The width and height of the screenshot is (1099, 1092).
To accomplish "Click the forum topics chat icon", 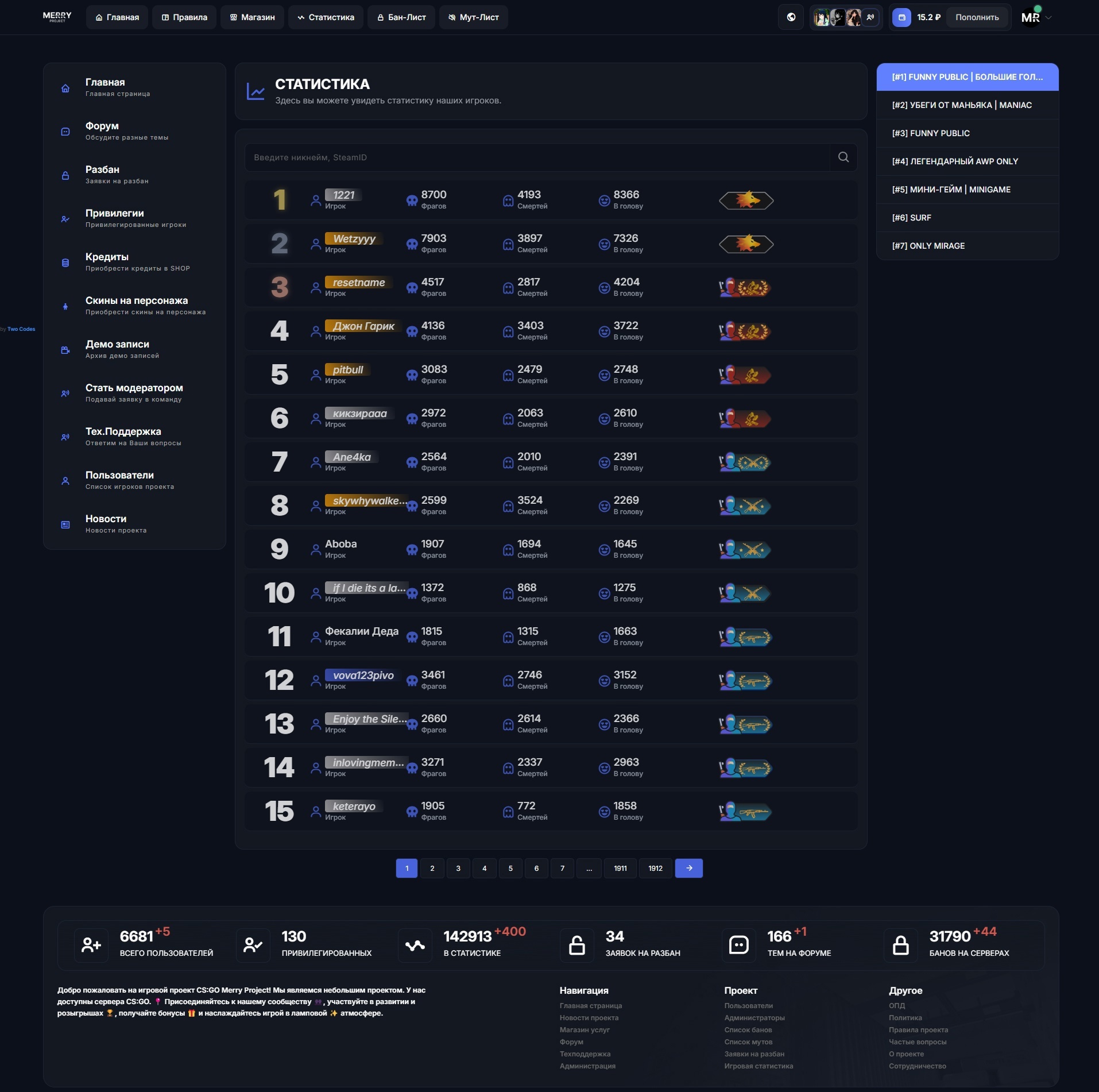I will [738, 945].
